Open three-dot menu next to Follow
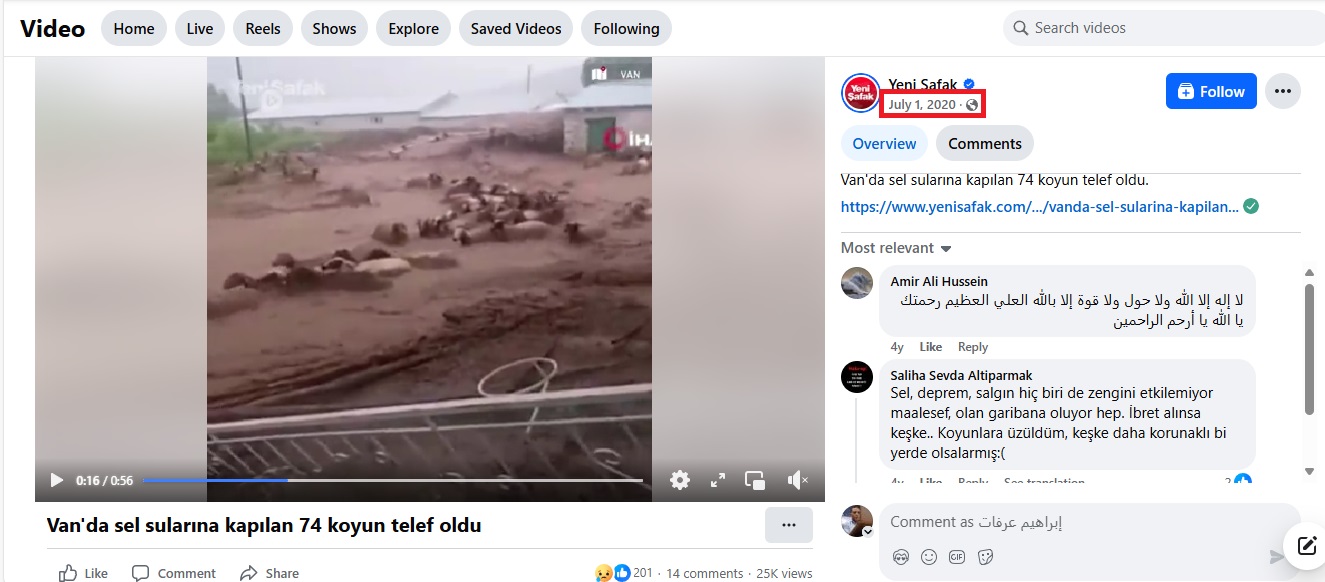 [1283, 91]
